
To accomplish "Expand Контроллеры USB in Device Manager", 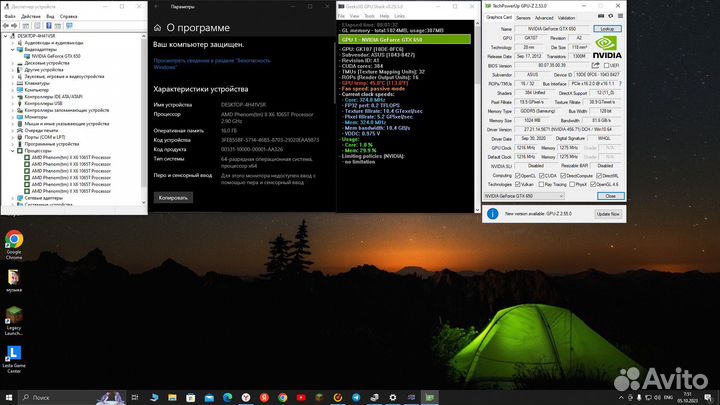I will [13, 103].
